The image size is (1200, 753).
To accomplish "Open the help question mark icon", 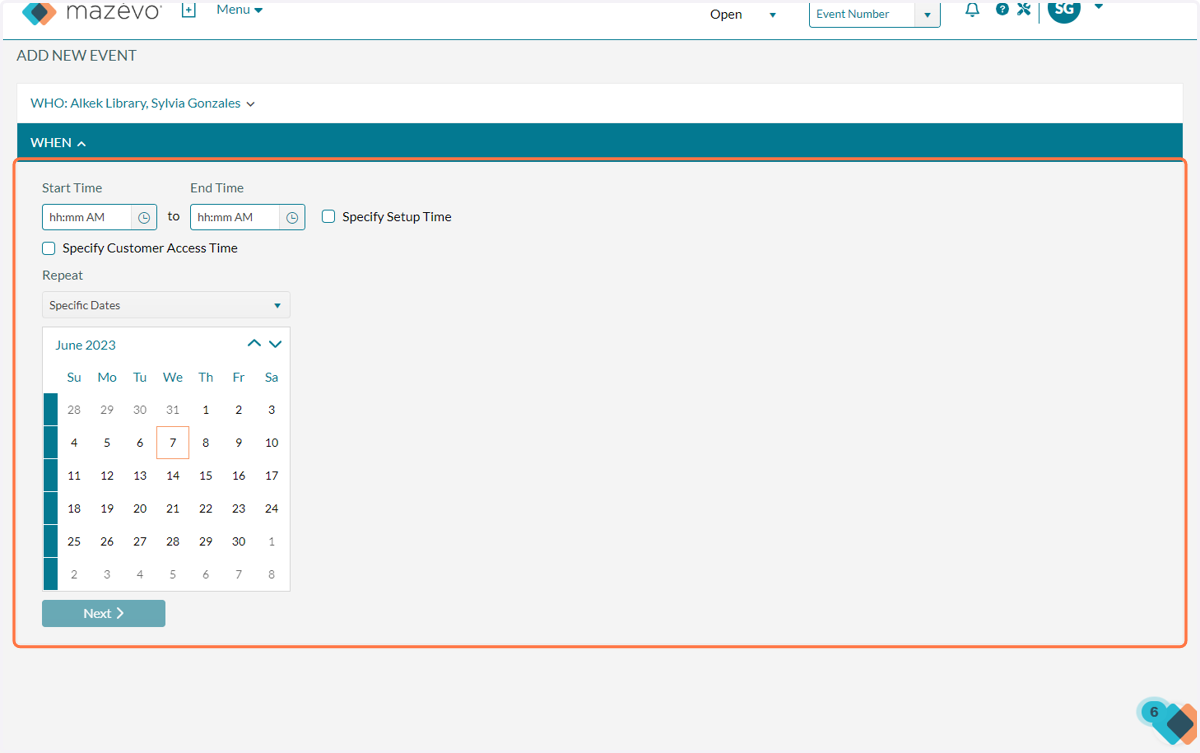I will 1002,10.
